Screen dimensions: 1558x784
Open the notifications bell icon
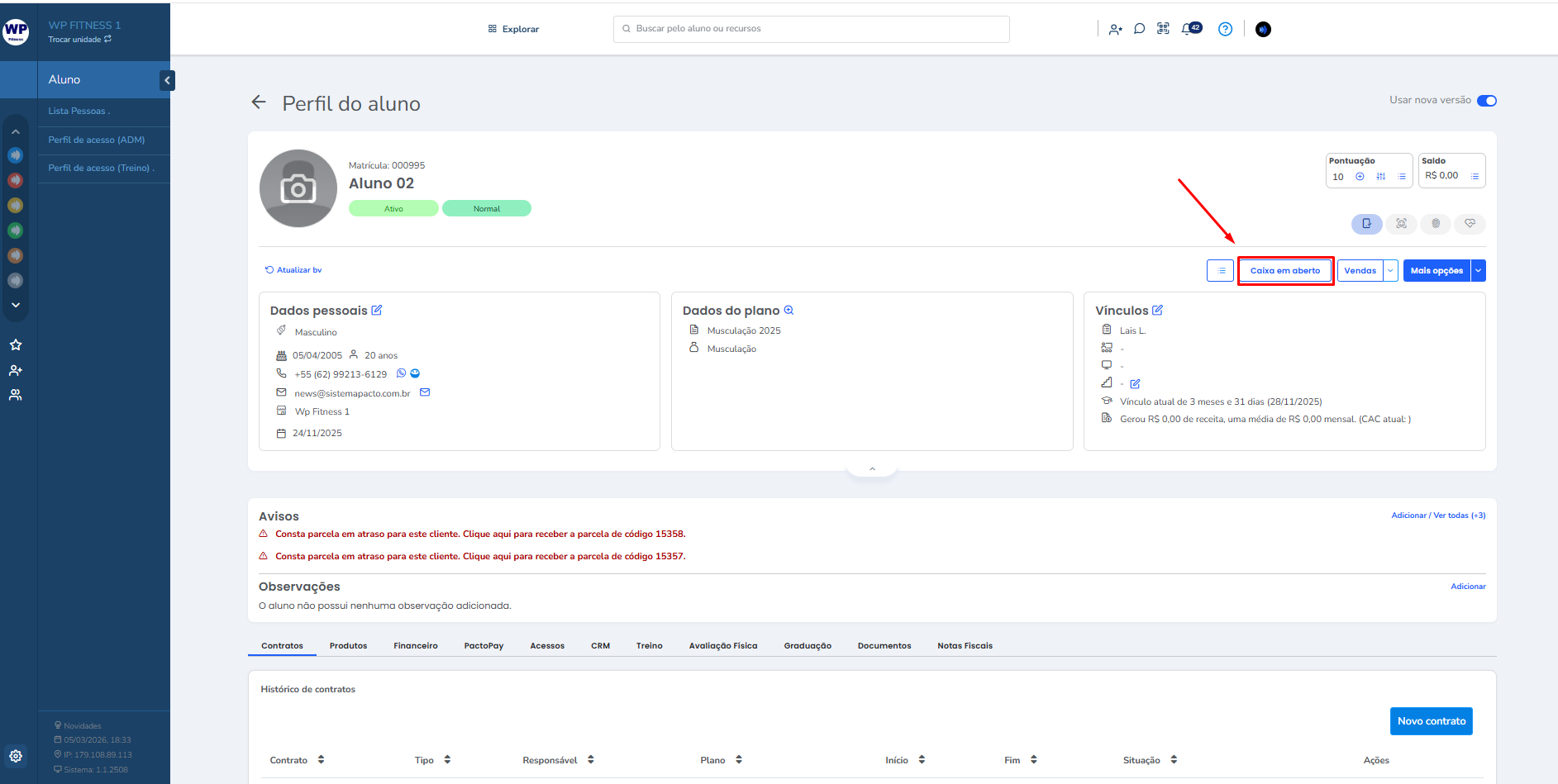tap(1189, 29)
